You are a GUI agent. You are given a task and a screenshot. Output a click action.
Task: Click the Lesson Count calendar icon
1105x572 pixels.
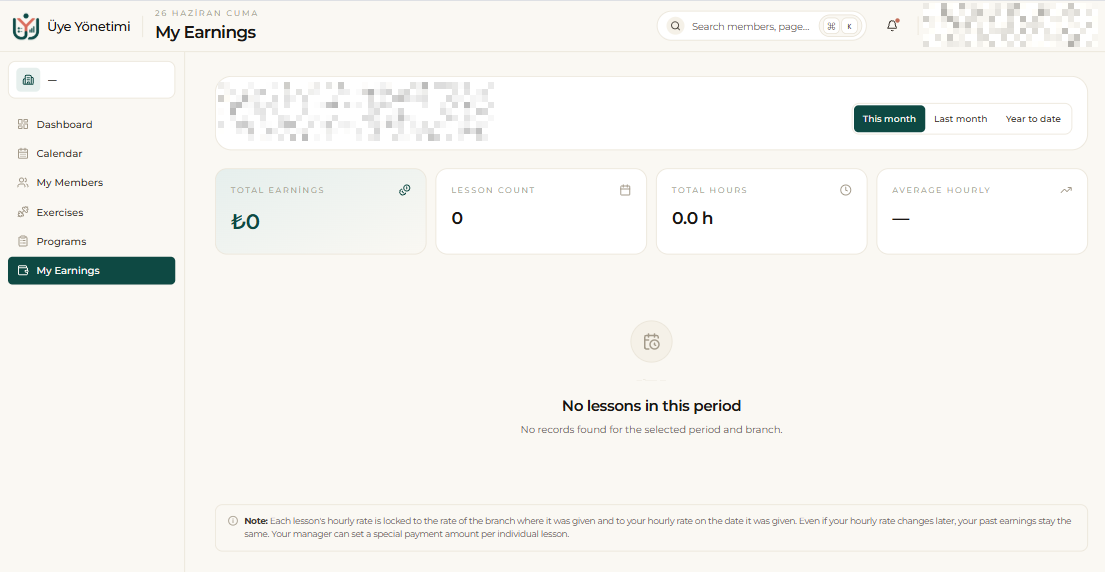tap(625, 190)
